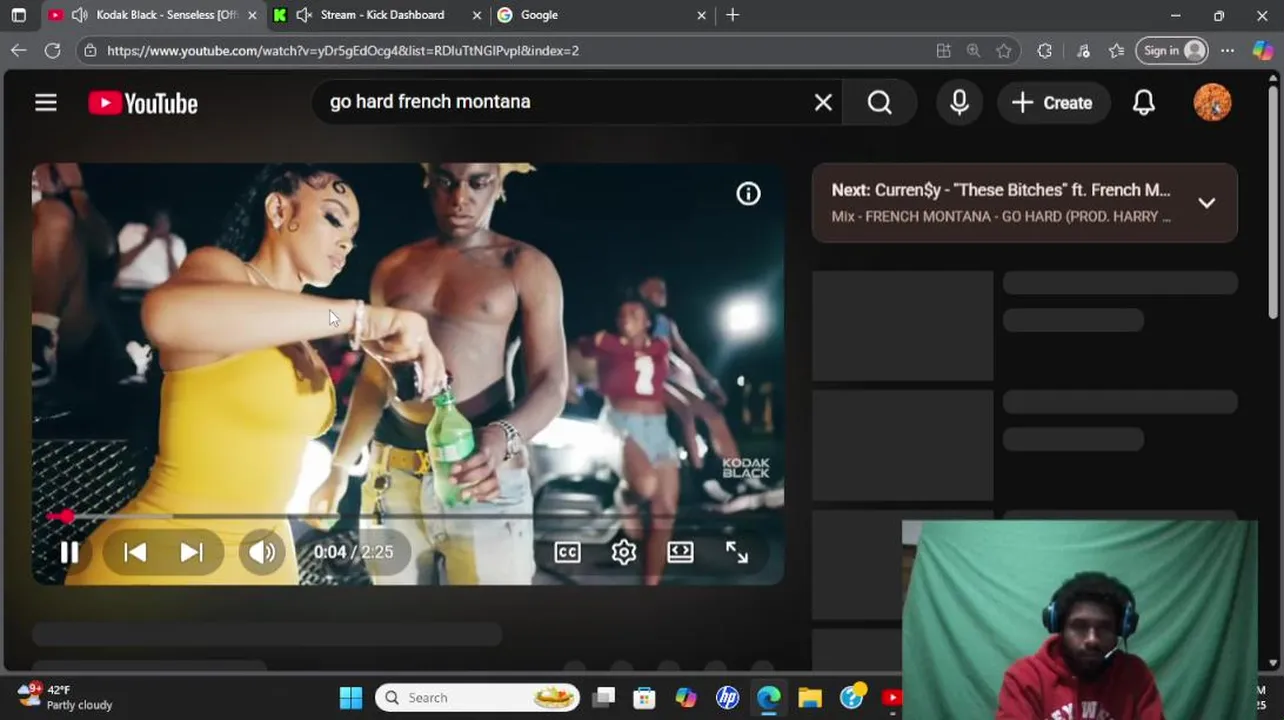Skip to the previous video
Viewport: 1284px width, 720px height.
135,552
